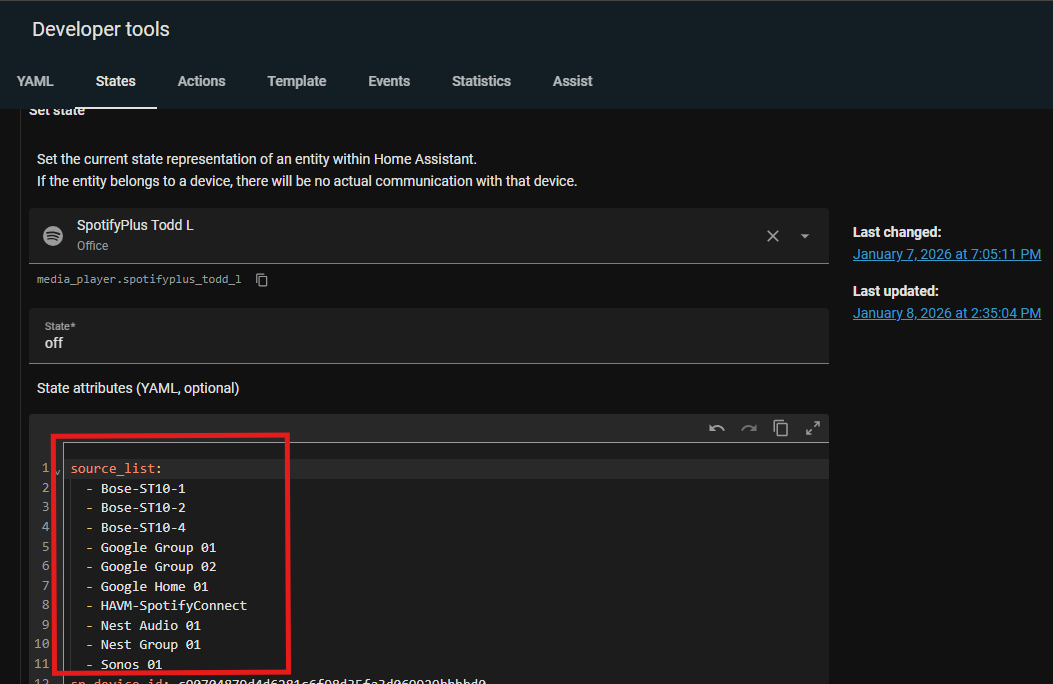Select the Bose-ST10-1 line
Viewport: 1053px width, 684px height.
143,489
